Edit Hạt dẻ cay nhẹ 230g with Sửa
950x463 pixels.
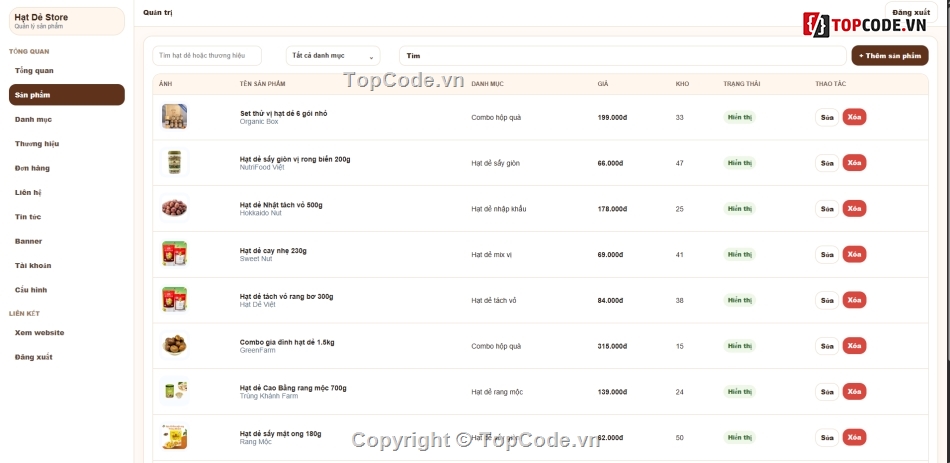827,255
